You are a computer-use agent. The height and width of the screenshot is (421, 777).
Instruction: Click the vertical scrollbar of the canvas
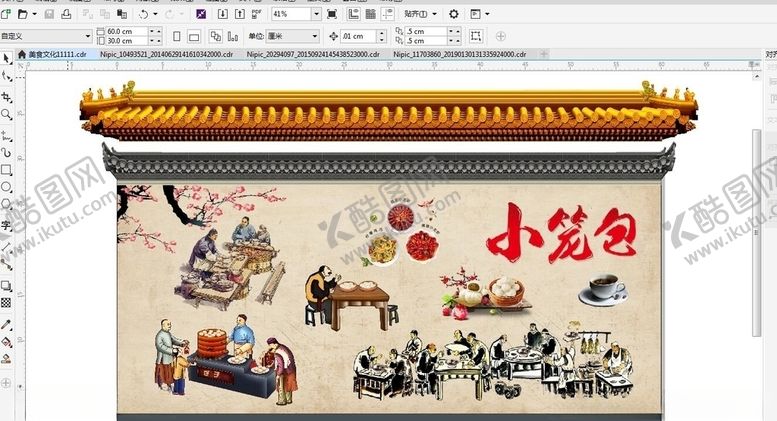pos(756,233)
